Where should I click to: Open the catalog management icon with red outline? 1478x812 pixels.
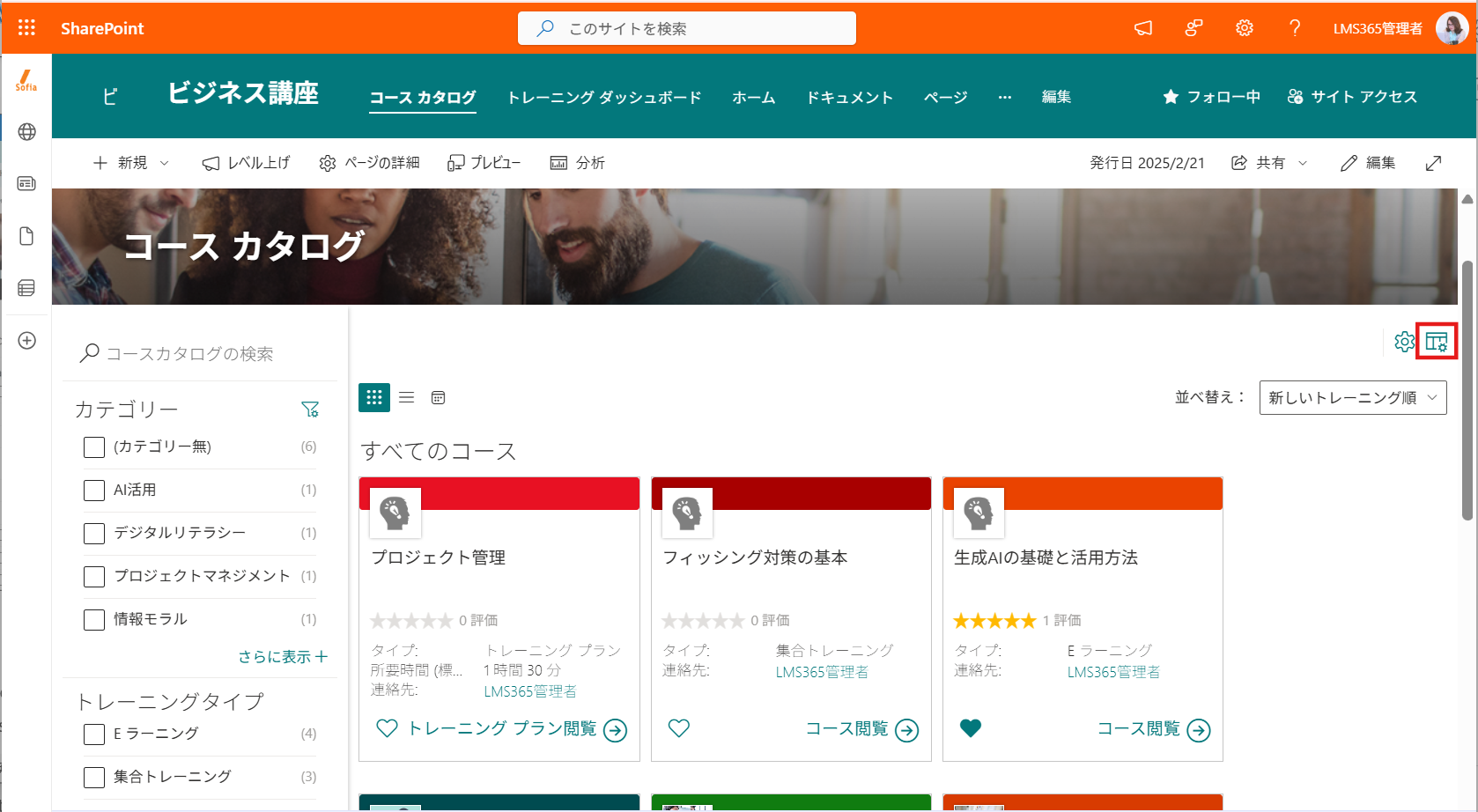pos(1437,342)
